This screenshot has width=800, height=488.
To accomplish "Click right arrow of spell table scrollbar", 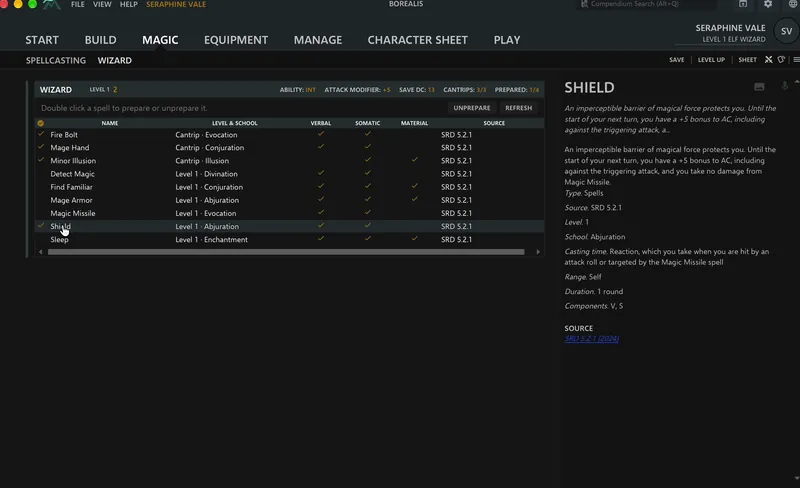I will click(538, 252).
